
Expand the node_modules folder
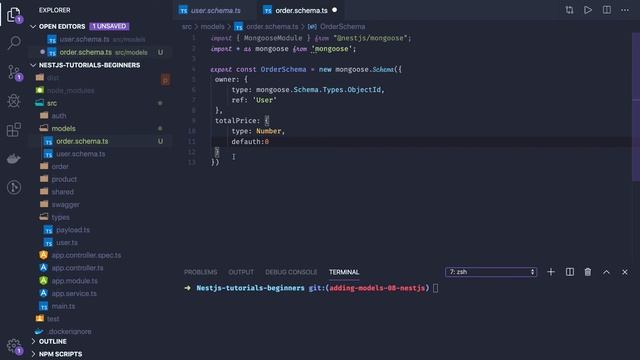[x=100, y=91]
